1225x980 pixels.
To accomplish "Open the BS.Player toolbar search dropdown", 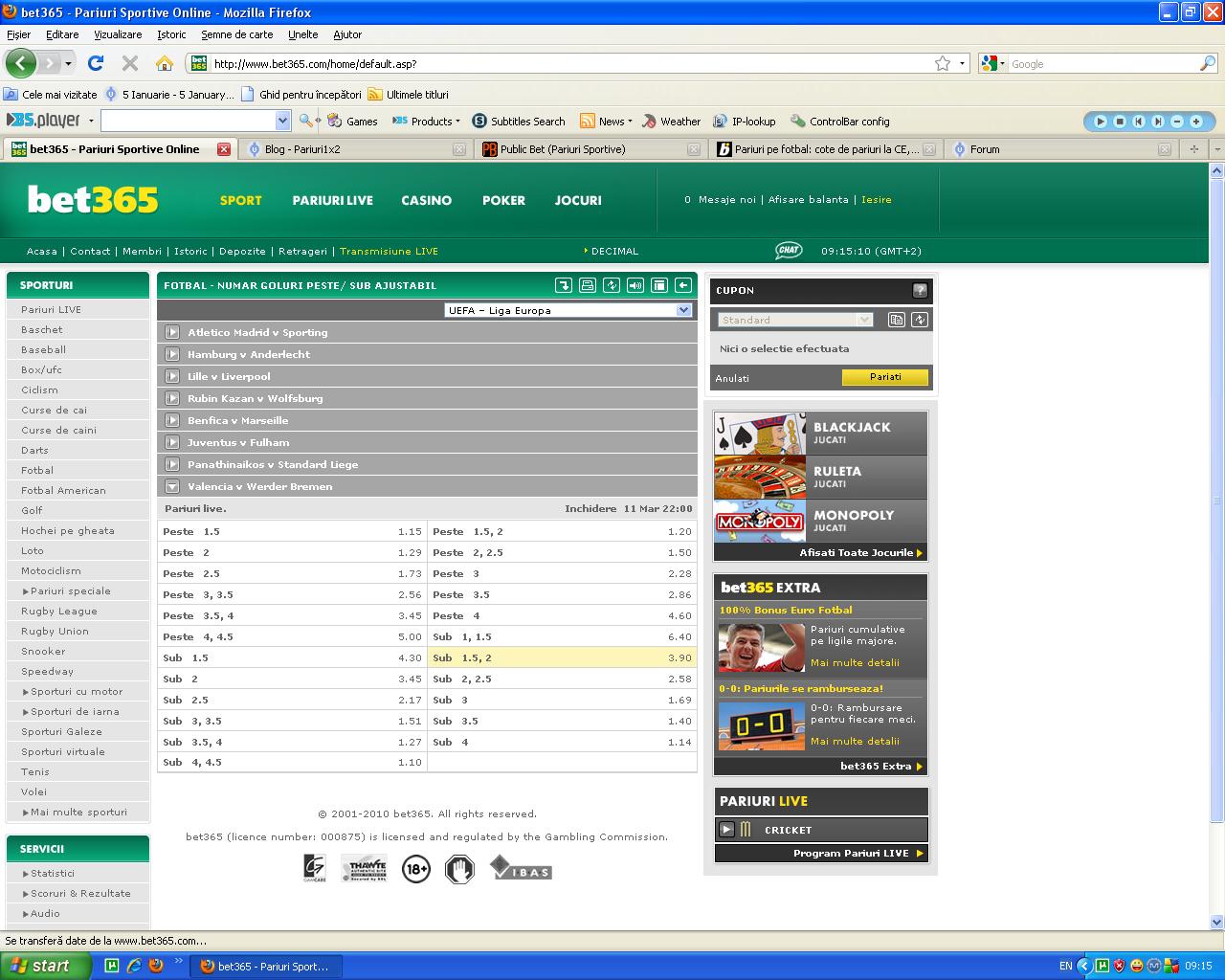I will point(282,121).
